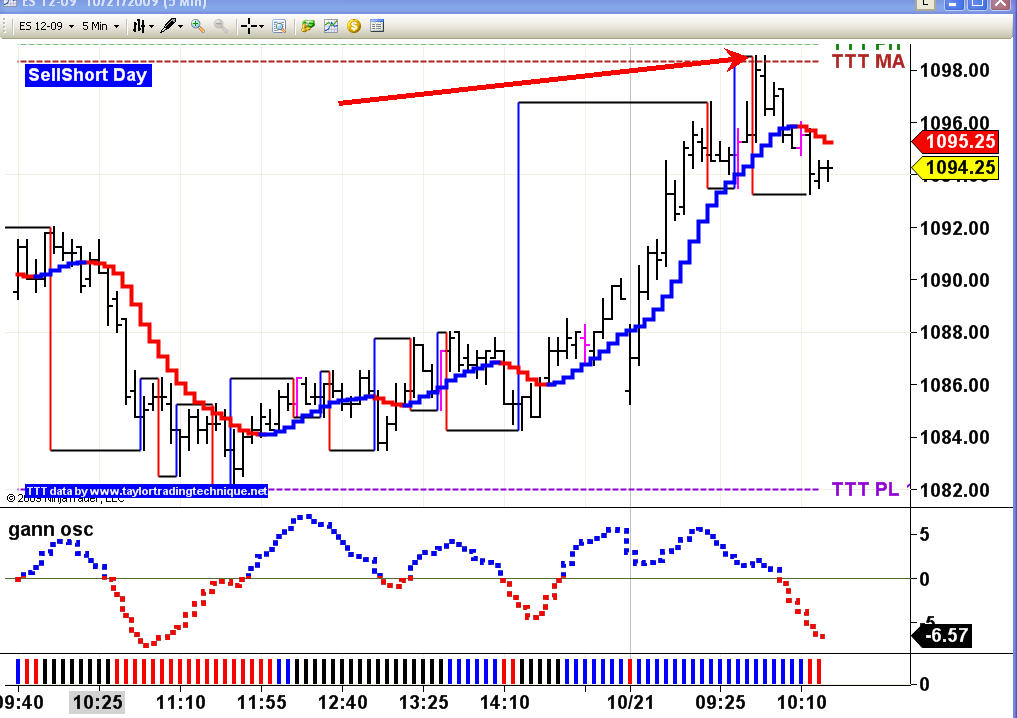Screen dimensions: 1017x718
Task: Click the 1098.00 price axis label
Action: [x=955, y=70]
